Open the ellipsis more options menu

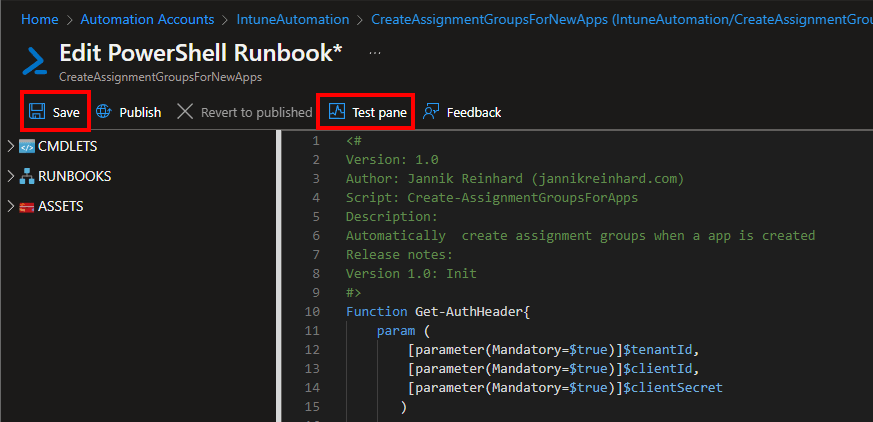pyautogui.click(x=375, y=52)
